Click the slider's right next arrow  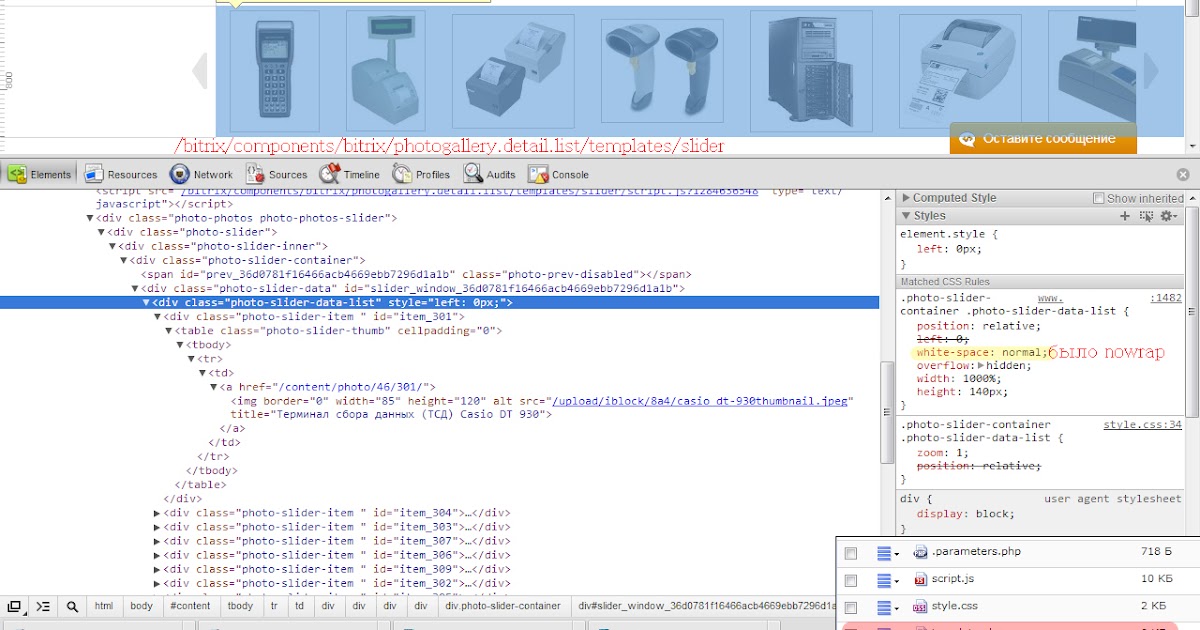[1151, 71]
